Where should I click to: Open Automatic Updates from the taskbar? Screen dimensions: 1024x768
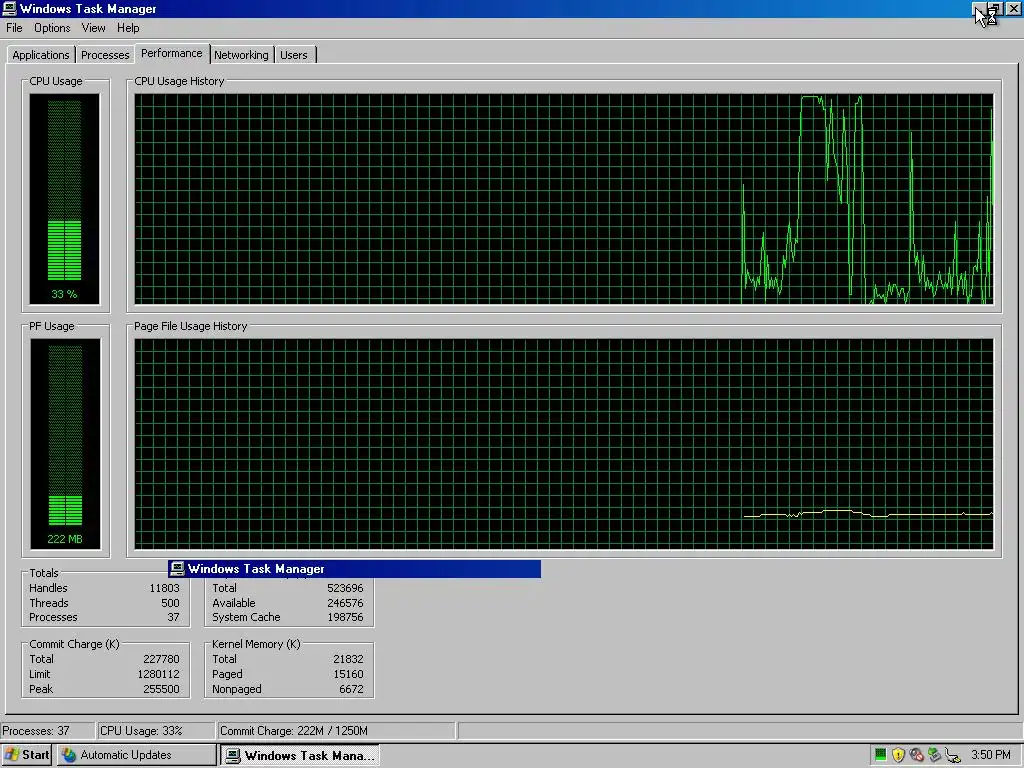136,755
